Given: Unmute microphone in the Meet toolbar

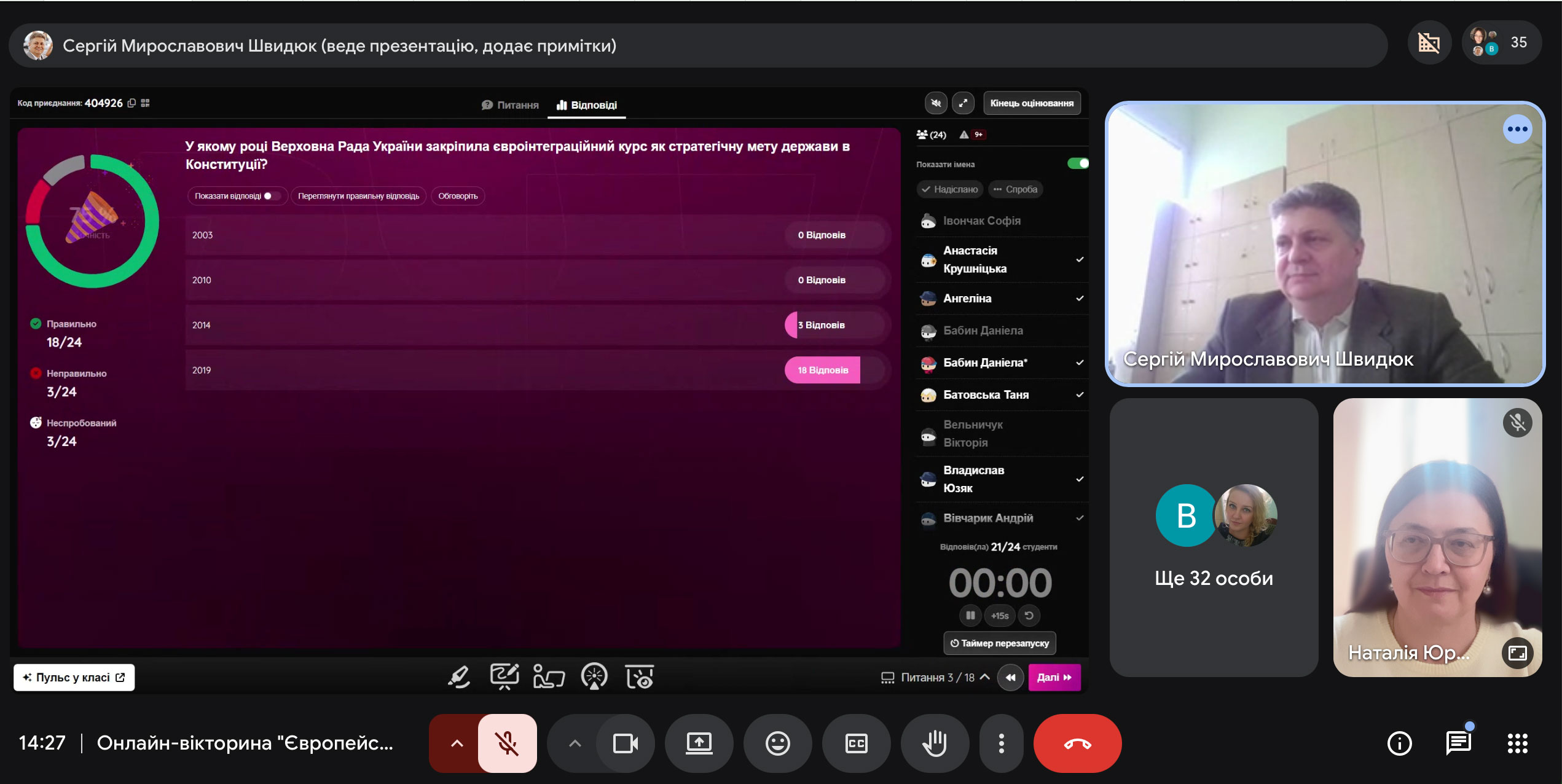Looking at the screenshot, I should [x=507, y=743].
